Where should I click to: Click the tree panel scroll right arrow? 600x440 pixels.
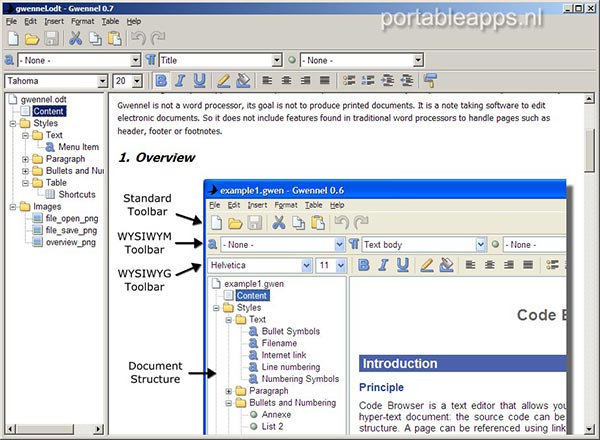tap(98, 429)
